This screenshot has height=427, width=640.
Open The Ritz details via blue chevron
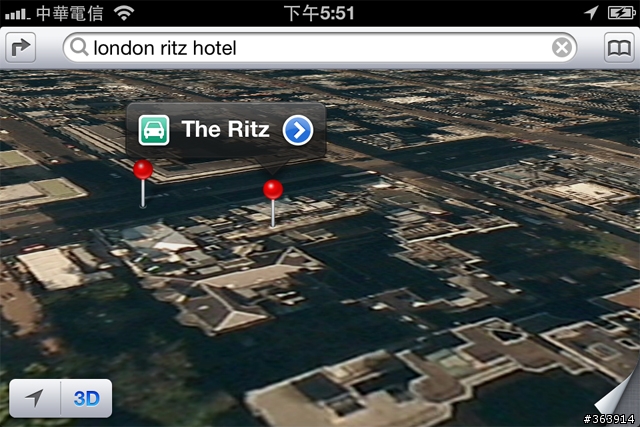coord(298,130)
